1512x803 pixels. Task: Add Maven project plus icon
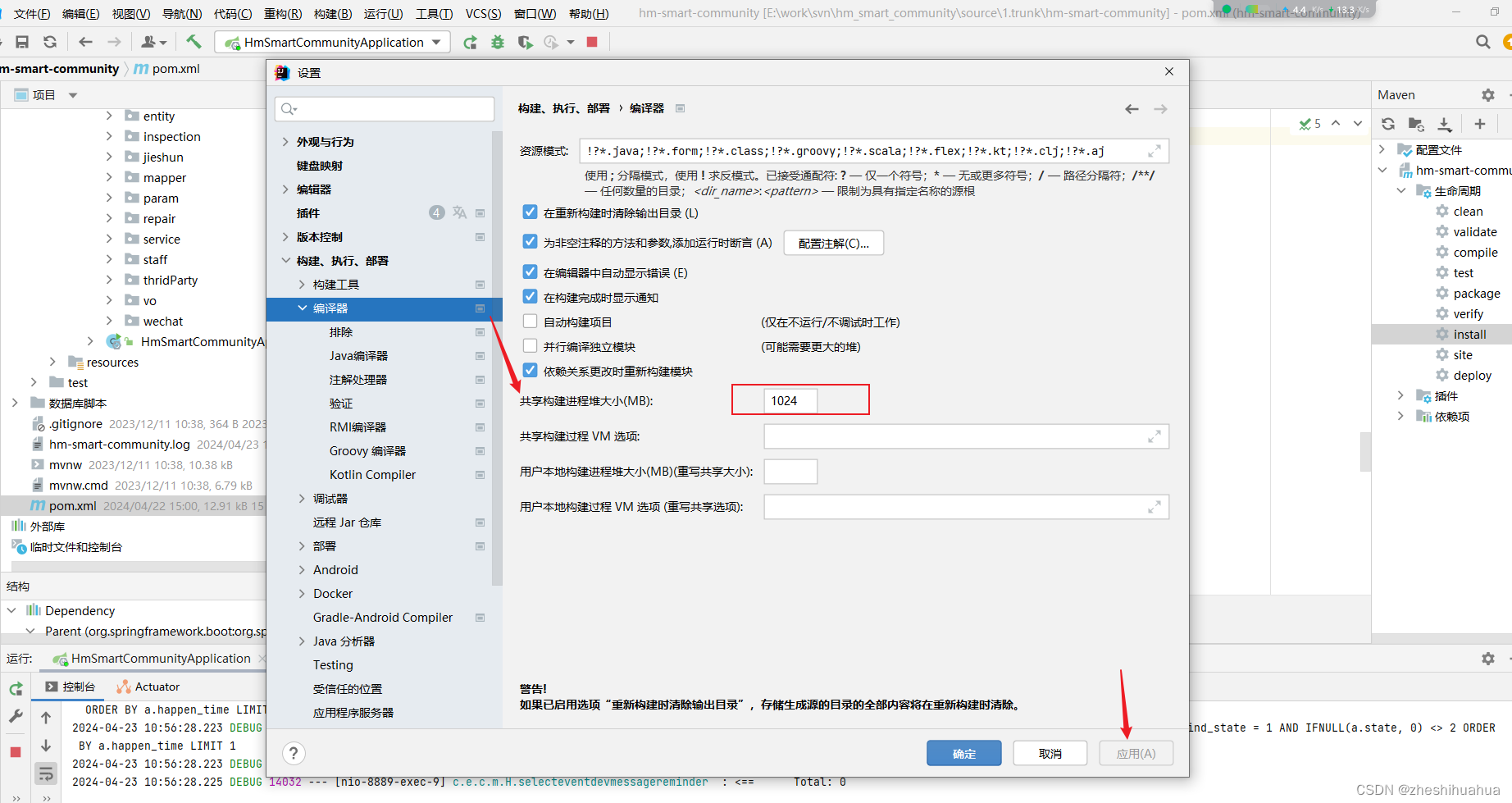(1480, 124)
